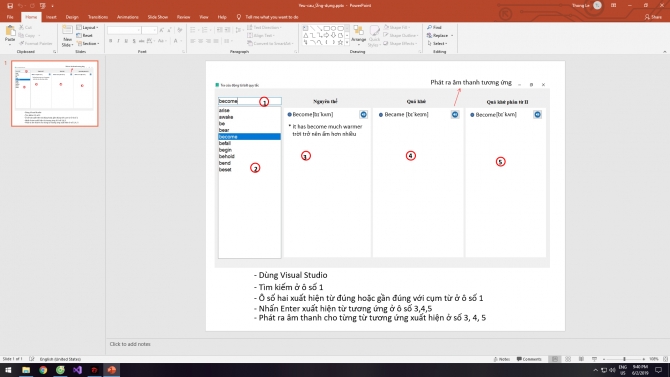Click the Save icon in Quick Access Toolbar
670x377 pixels.
[10, 6]
